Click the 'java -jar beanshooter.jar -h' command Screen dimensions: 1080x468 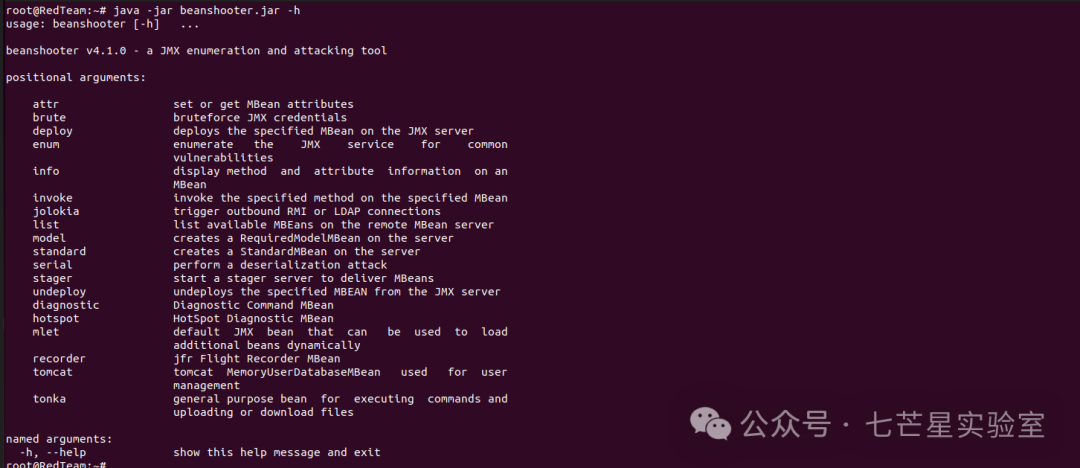coord(207,10)
